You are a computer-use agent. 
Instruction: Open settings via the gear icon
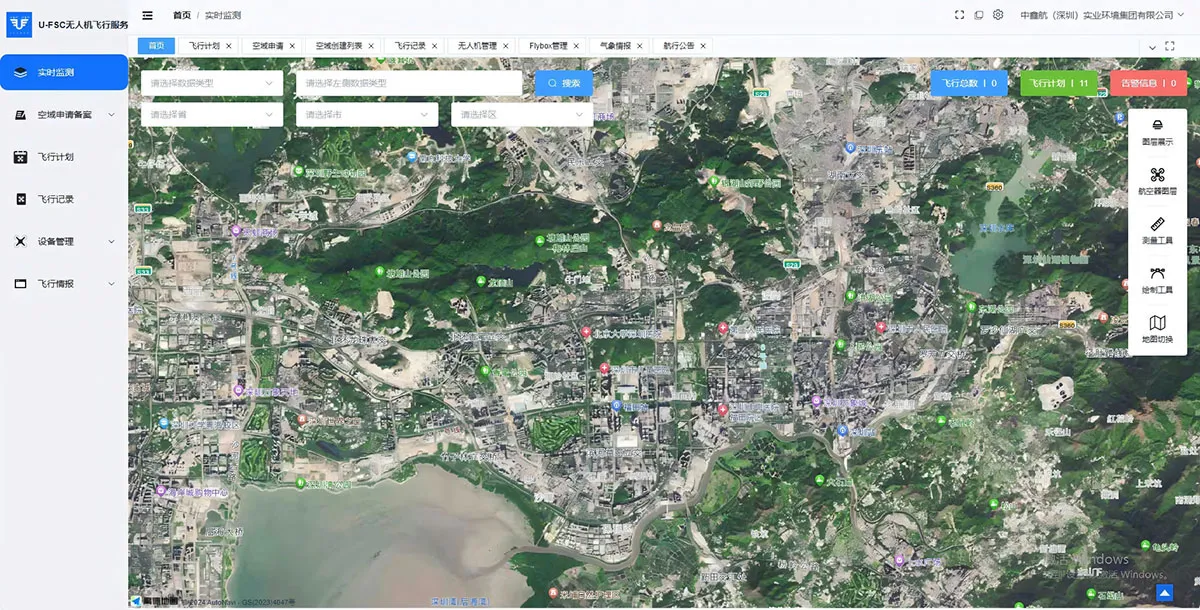coord(998,15)
